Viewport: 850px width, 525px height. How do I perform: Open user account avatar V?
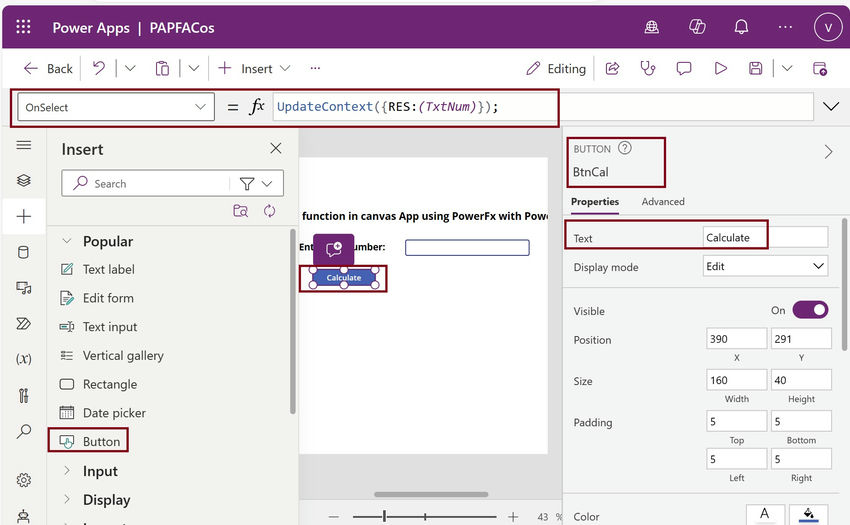point(828,27)
